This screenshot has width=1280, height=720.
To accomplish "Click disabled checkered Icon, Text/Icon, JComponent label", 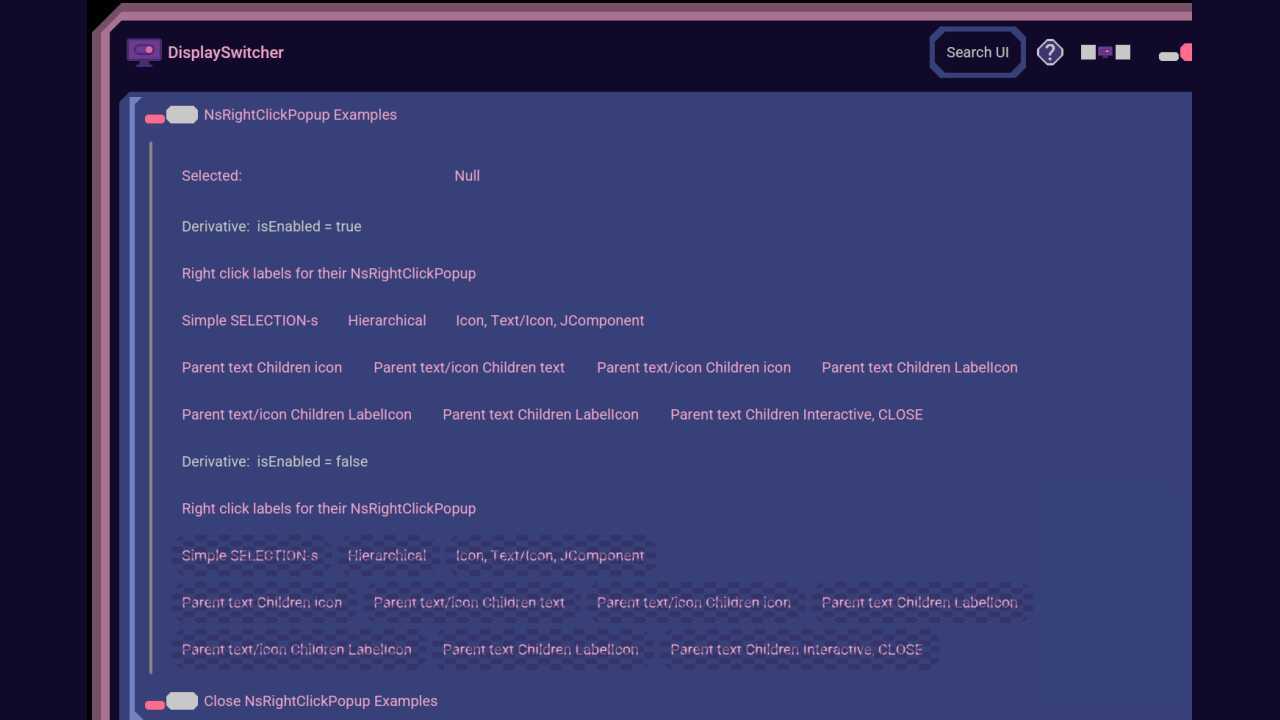I will pos(550,556).
